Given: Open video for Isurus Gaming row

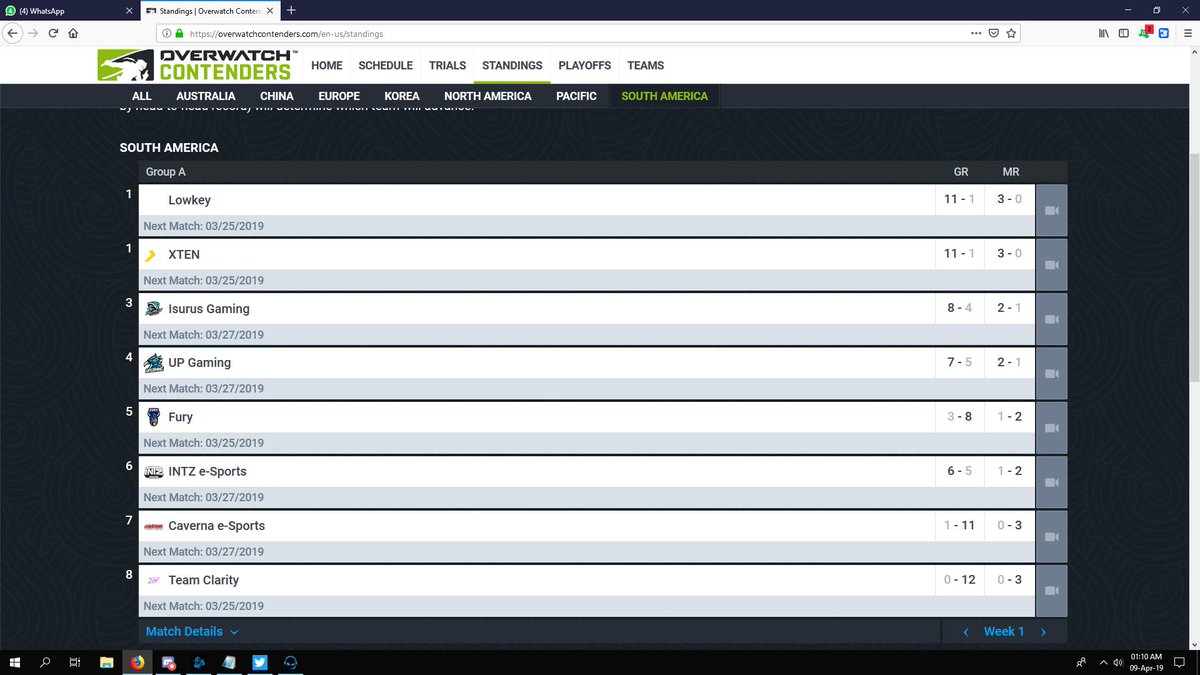Looking at the screenshot, I should (x=1051, y=319).
